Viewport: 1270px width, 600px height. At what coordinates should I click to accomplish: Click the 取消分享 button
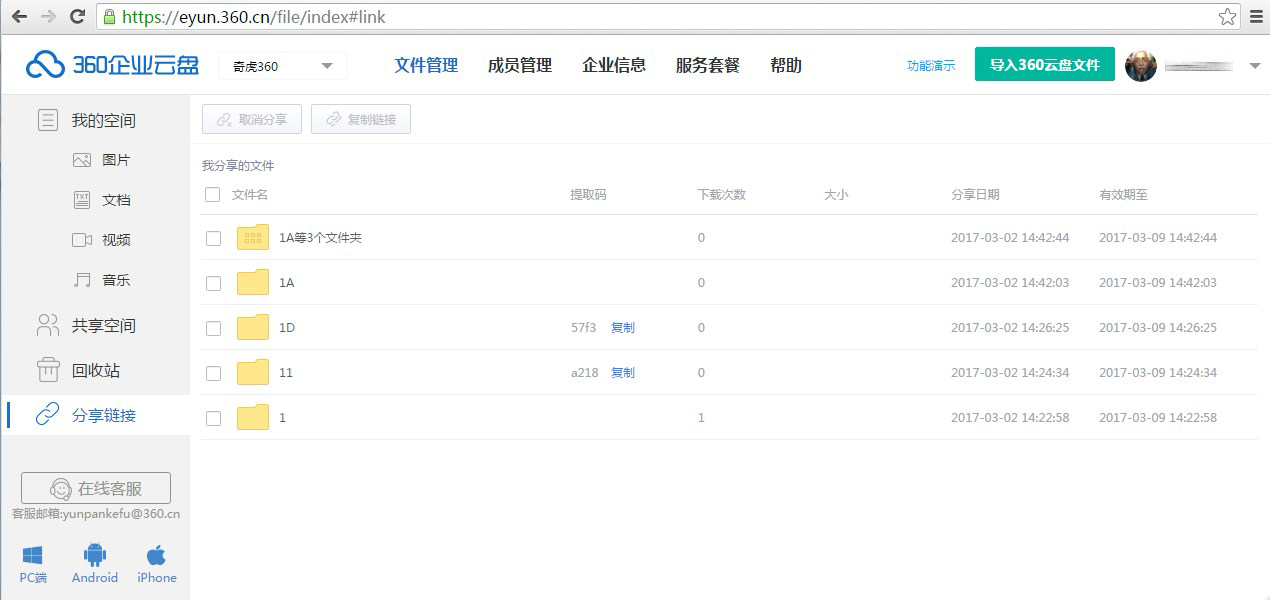point(252,119)
